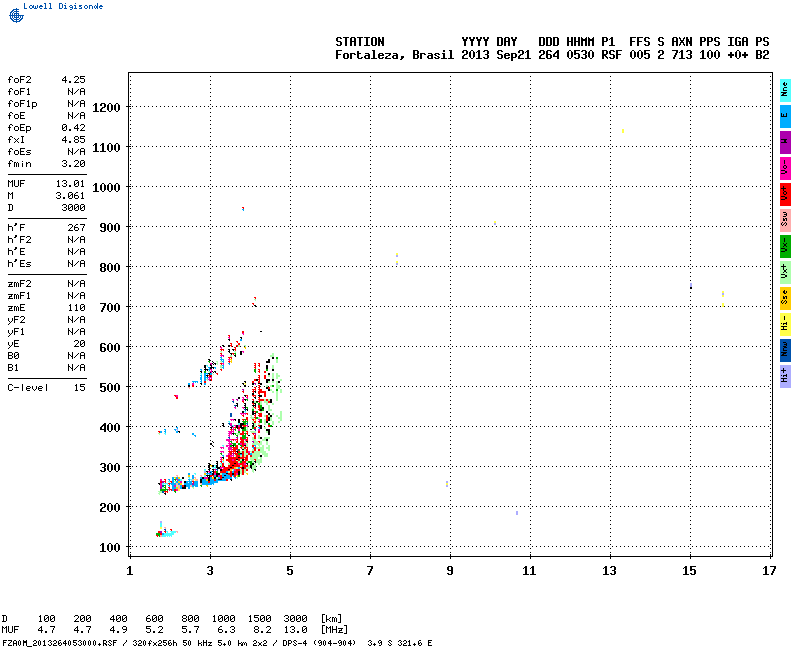This screenshot has width=800, height=650.
Task: Select the MUF value 13.01
Action: click(x=70, y=184)
